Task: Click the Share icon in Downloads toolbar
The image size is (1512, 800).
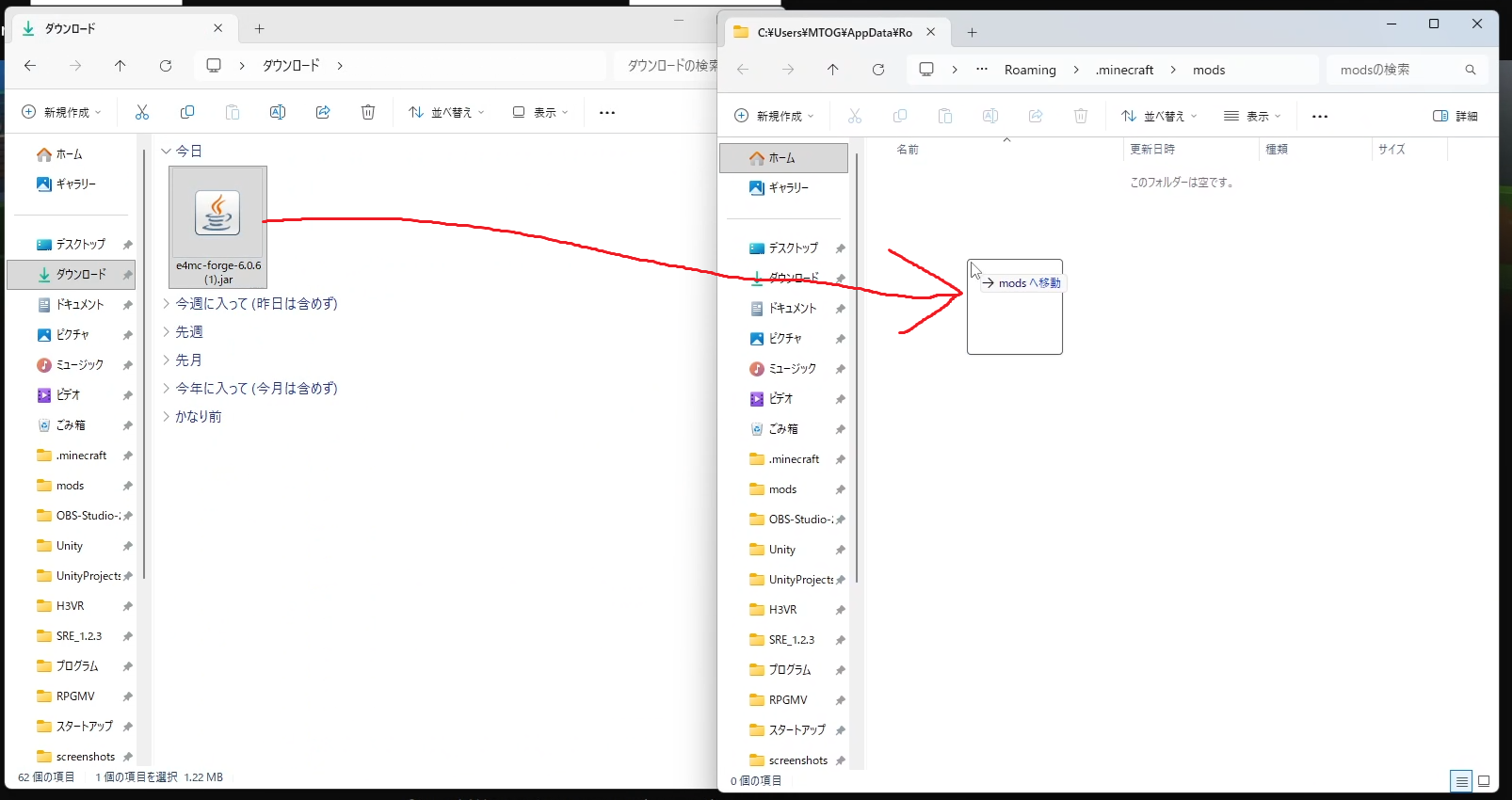Action: pyautogui.click(x=323, y=112)
